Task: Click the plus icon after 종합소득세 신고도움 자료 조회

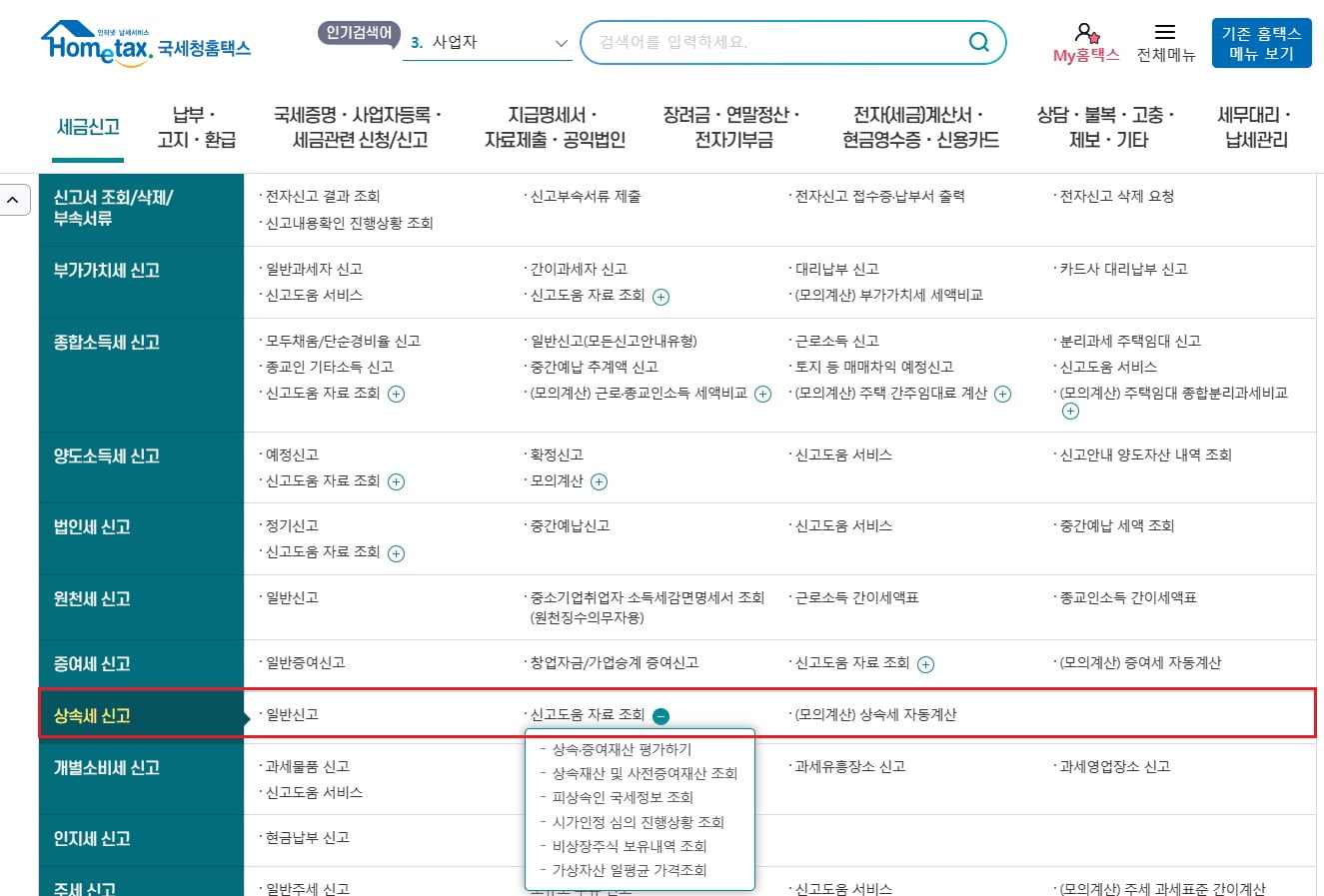Action: [396, 394]
